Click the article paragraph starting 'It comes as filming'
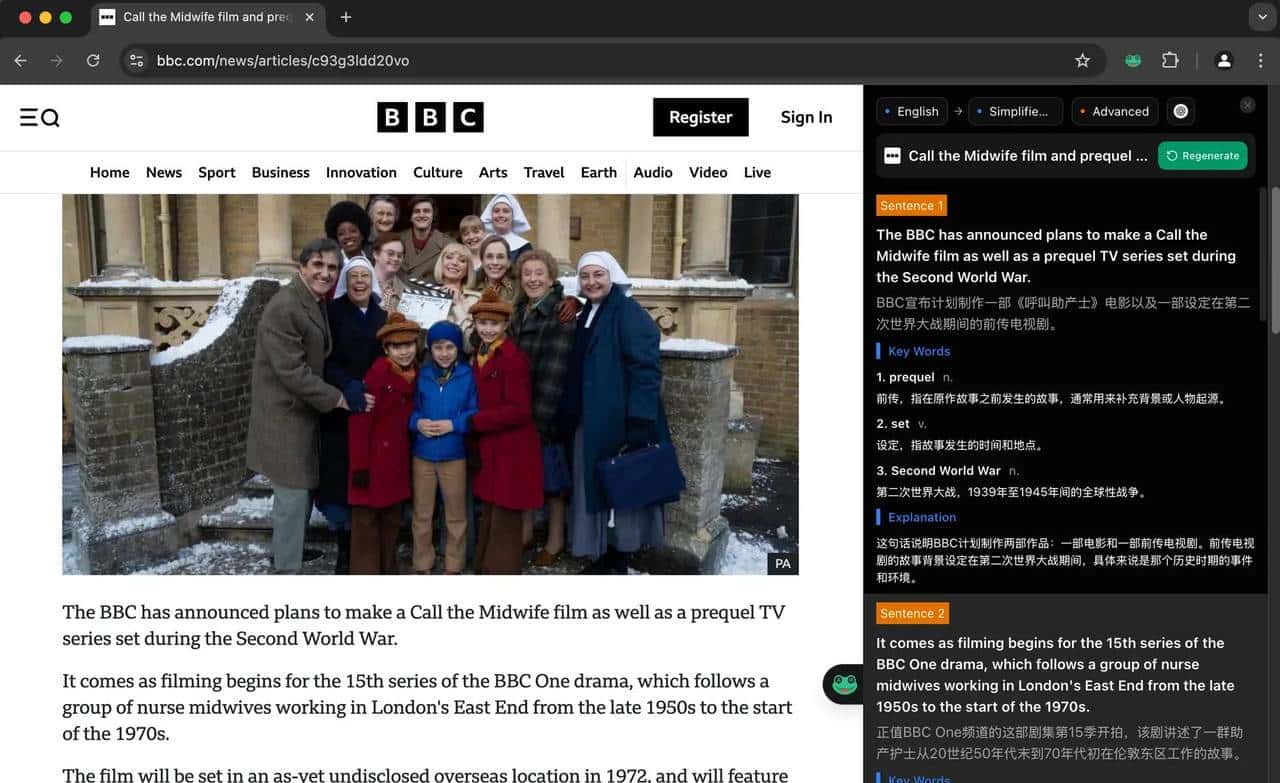Viewport: 1280px width, 783px height. (x=427, y=707)
